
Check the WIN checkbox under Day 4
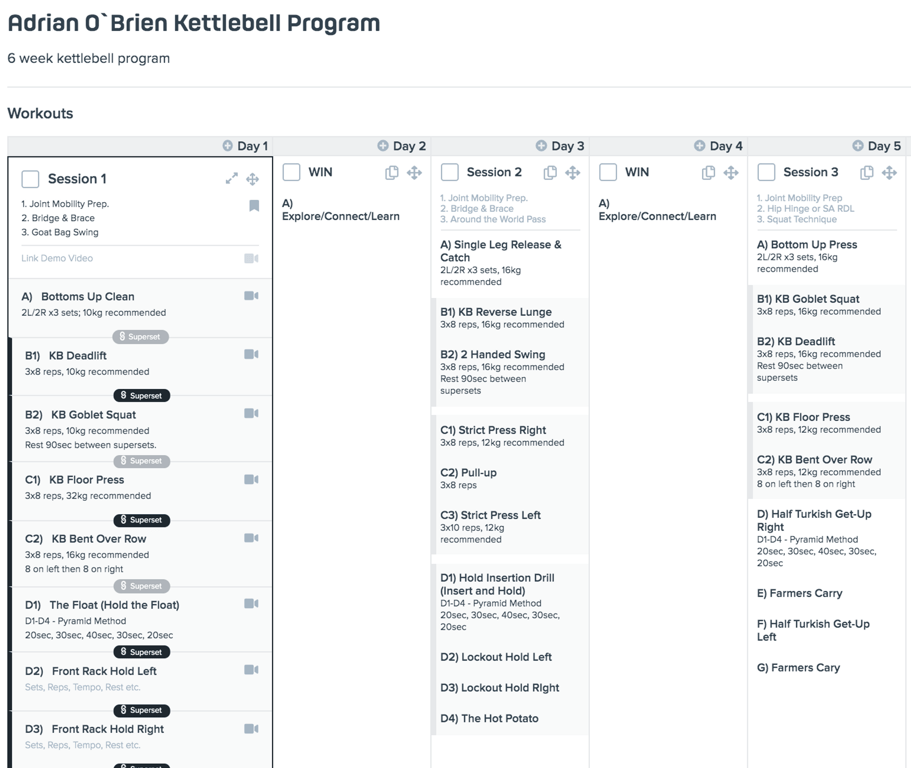click(608, 172)
